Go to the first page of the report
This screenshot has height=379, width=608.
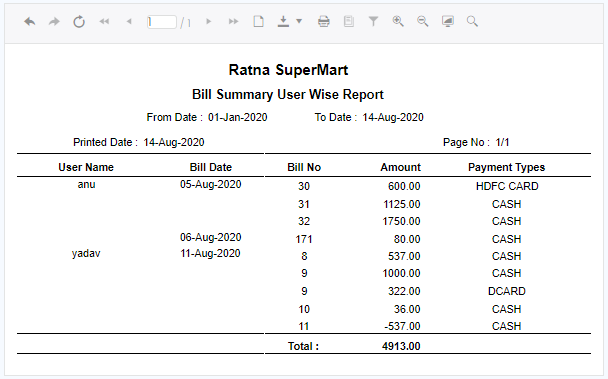pyautogui.click(x=104, y=21)
